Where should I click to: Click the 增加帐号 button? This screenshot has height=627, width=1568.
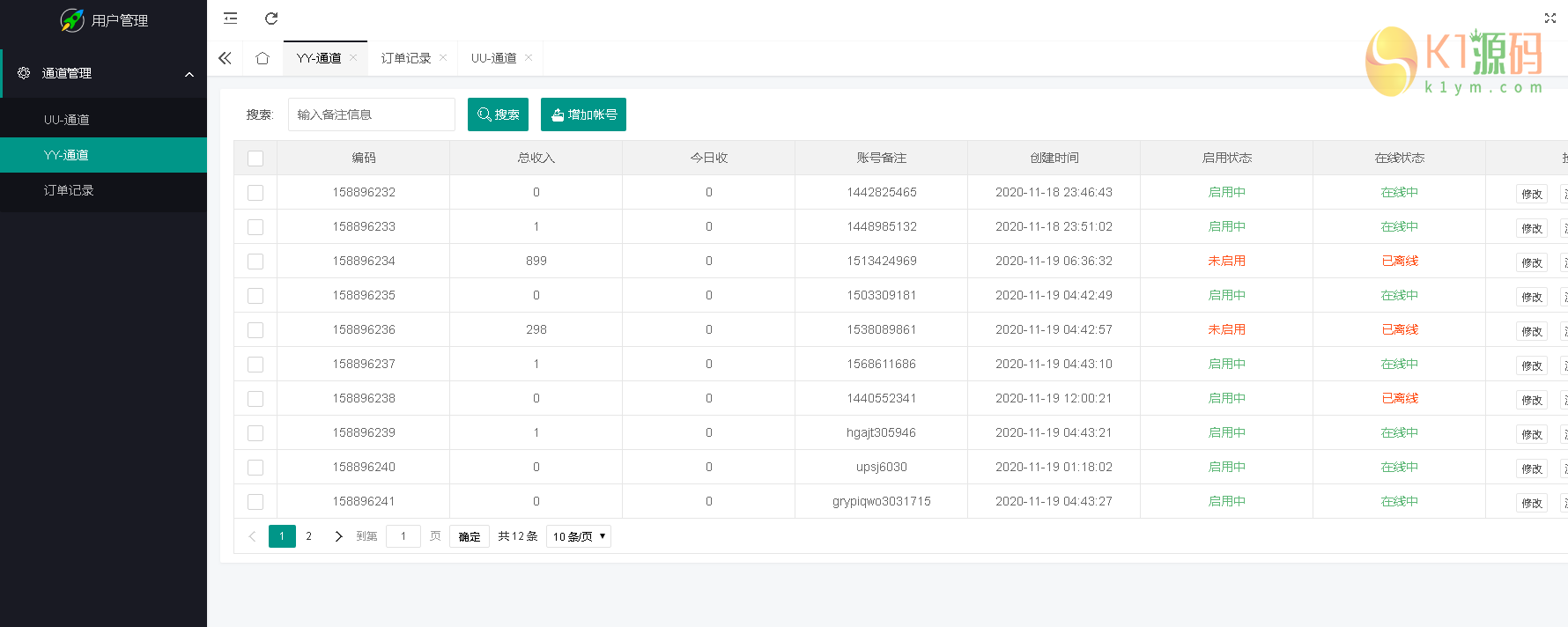[583, 114]
